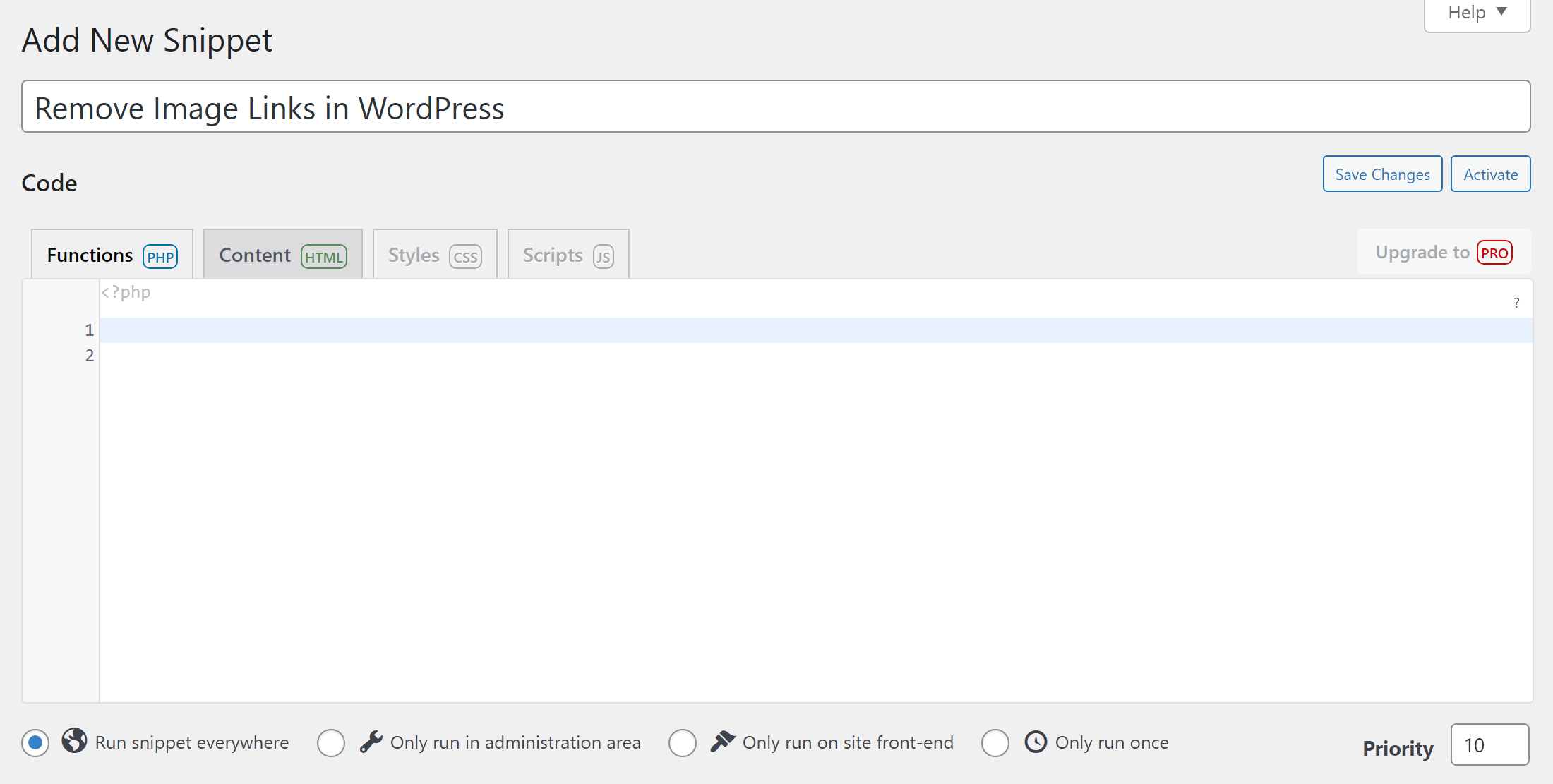Enable the Only run once option
The height and width of the screenshot is (784, 1553).
click(x=995, y=742)
